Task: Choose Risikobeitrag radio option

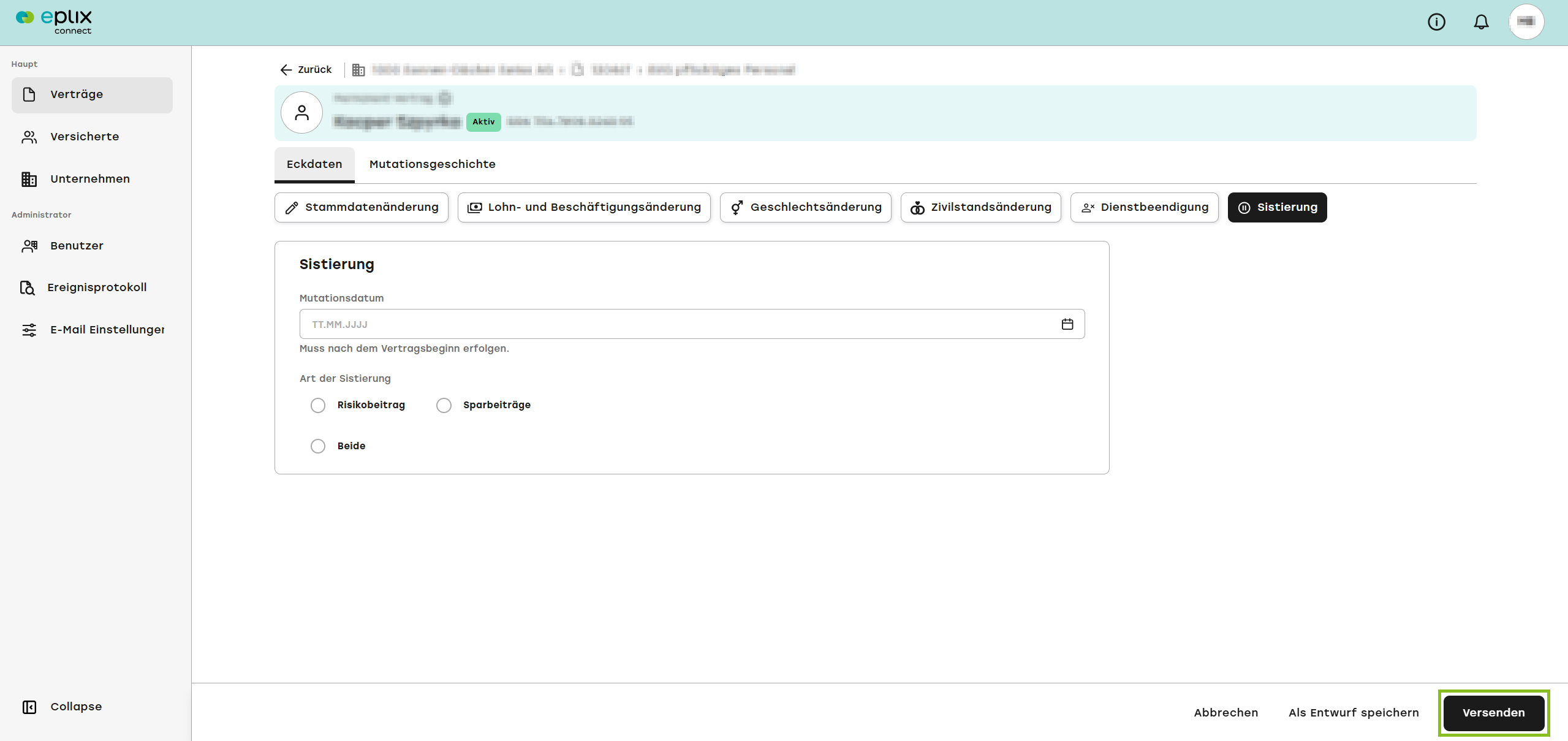Action: (x=318, y=405)
